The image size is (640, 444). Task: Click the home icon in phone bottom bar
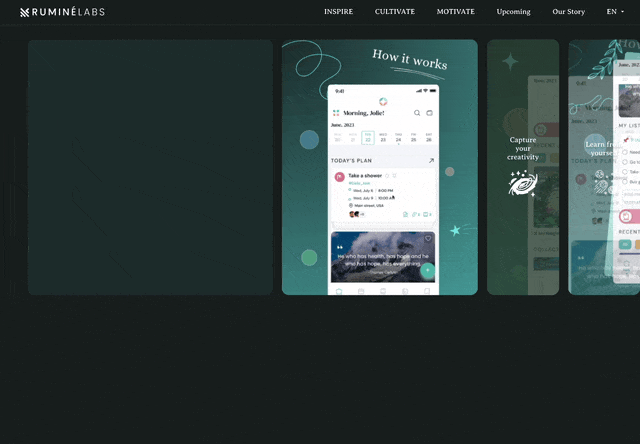pos(339,291)
